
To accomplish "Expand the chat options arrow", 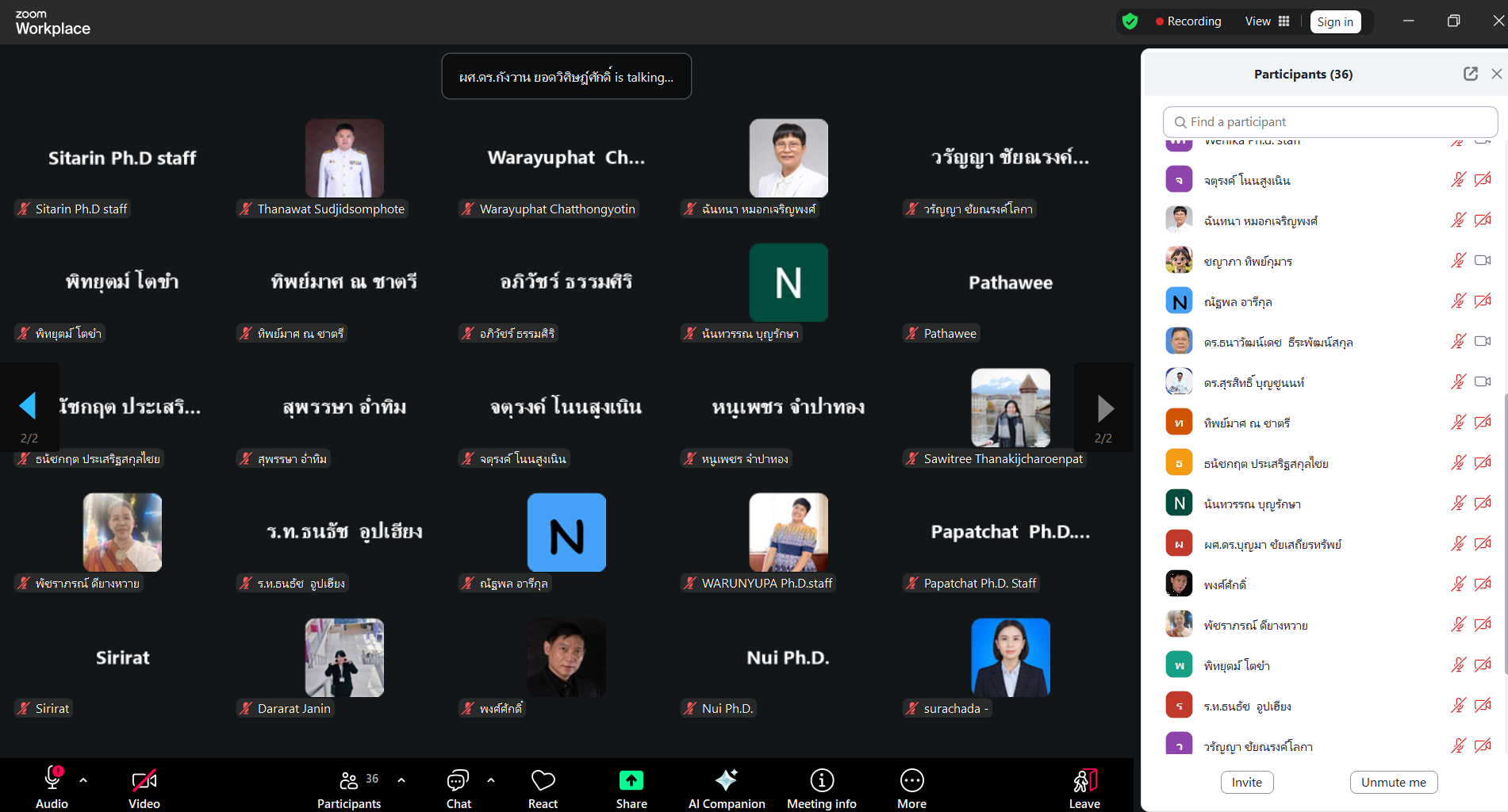I will [x=491, y=780].
